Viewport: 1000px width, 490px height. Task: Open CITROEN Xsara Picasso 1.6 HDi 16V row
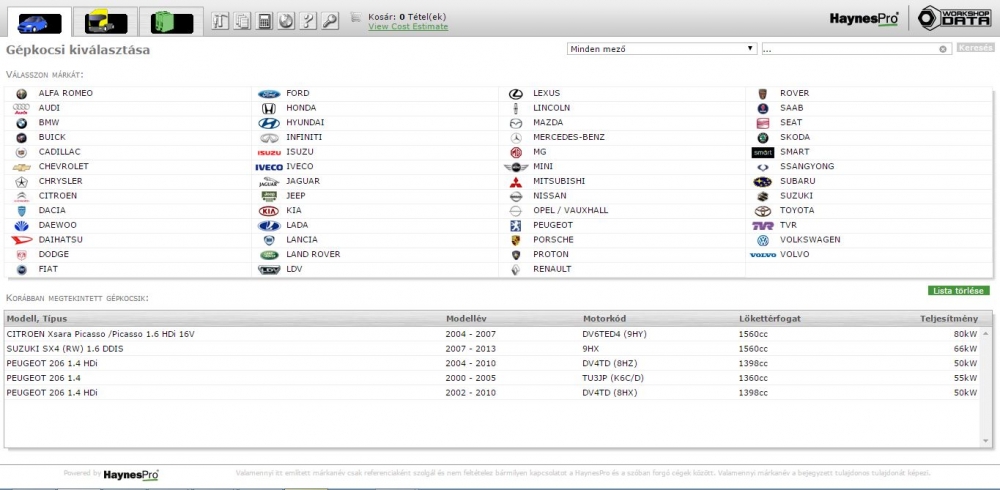click(492, 334)
